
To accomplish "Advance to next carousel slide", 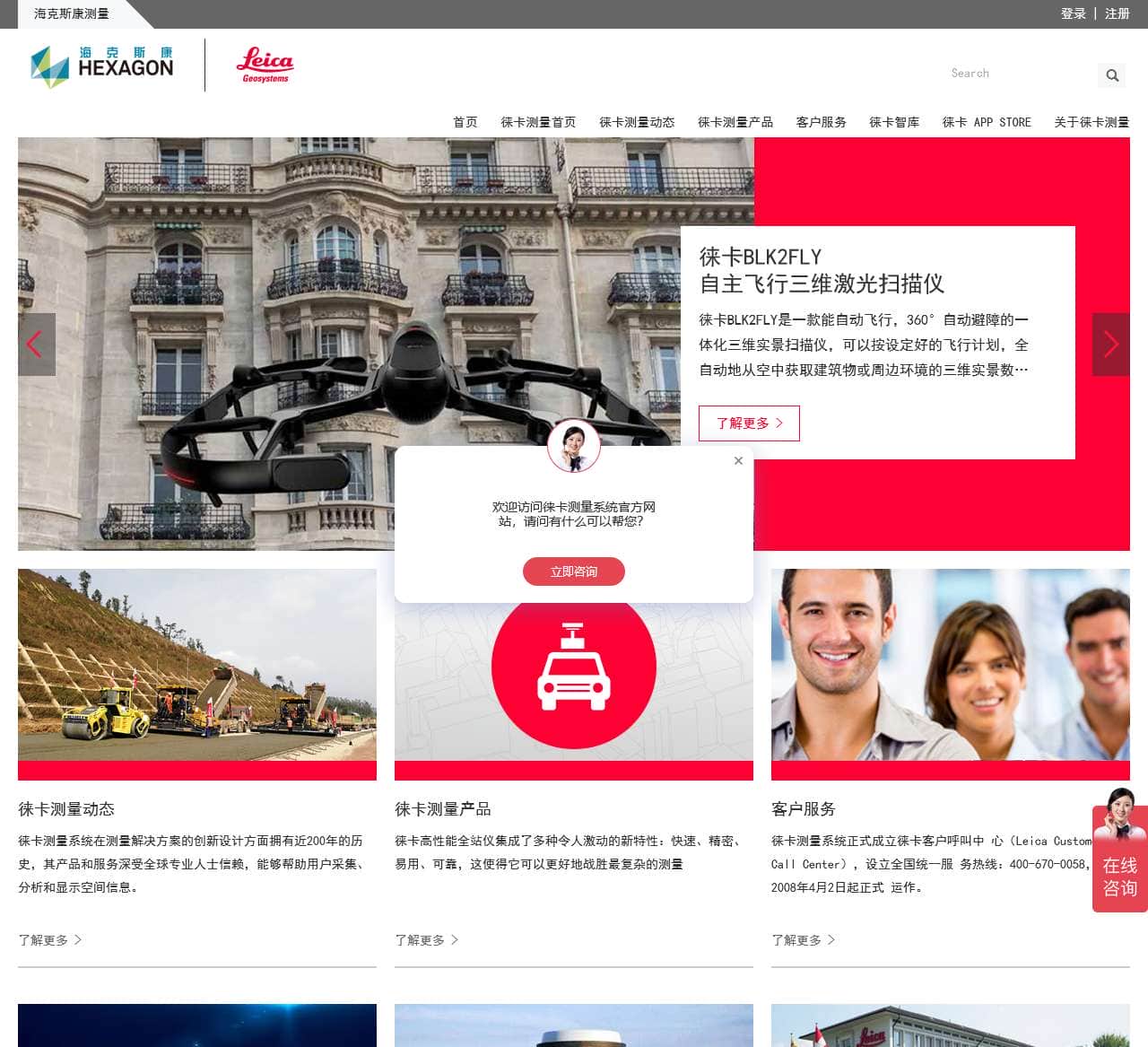I will pyautogui.click(x=1110, y=345).
